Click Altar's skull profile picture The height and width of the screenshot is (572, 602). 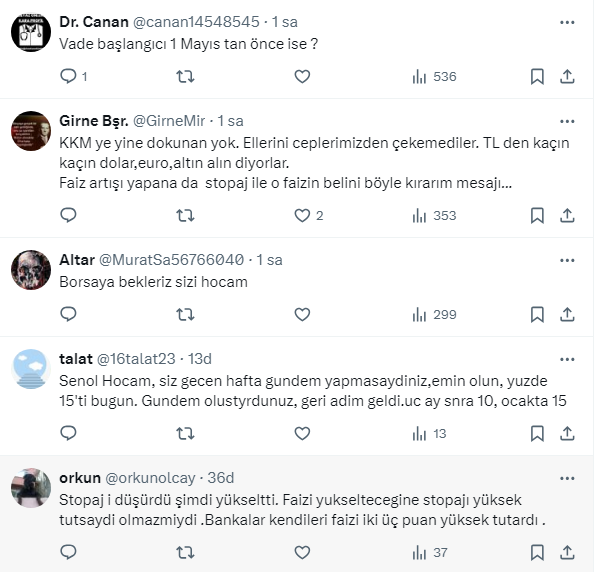(31, 269)
